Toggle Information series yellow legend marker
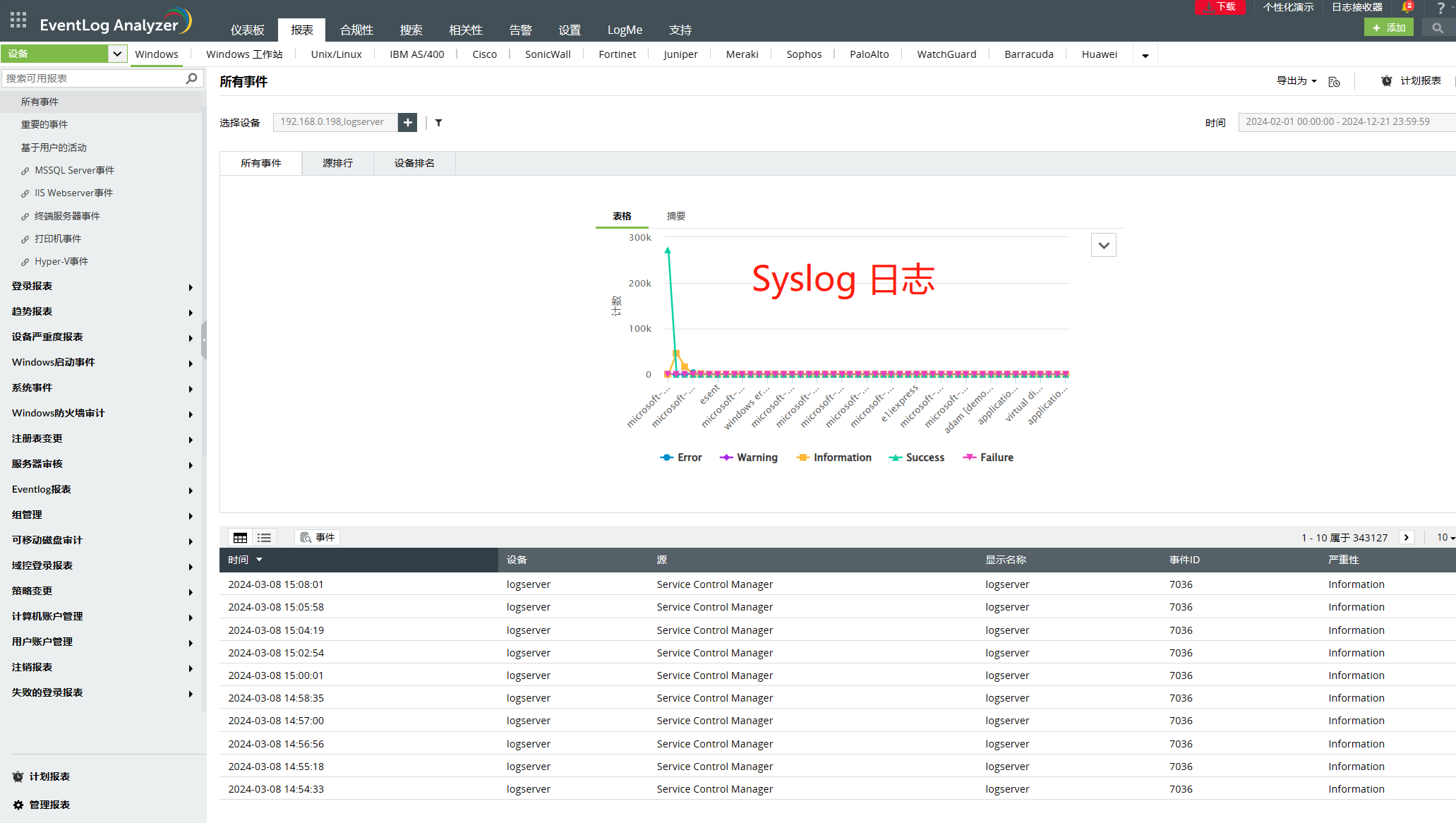The height and width of the screenshot is (823, 1456). 802,457
